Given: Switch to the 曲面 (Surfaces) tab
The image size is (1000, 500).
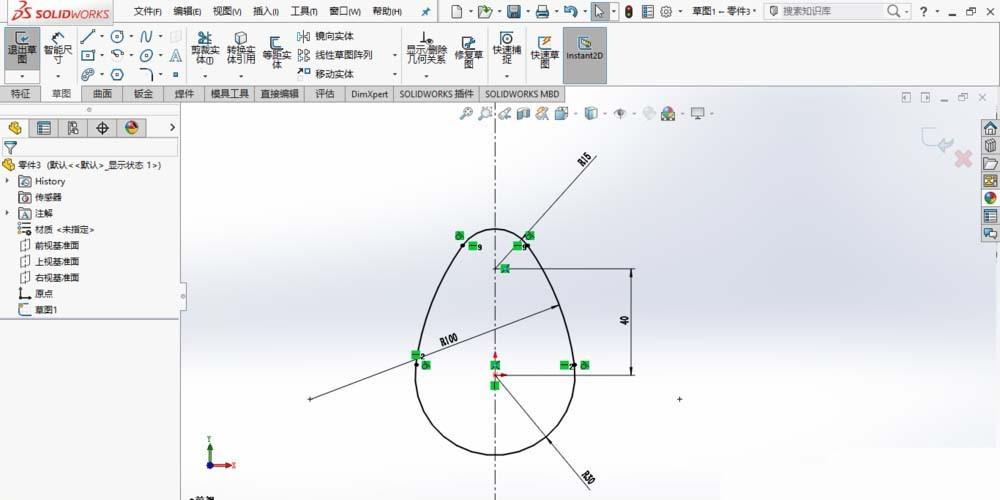Looking at the screenshot, I should click(102, 94).
